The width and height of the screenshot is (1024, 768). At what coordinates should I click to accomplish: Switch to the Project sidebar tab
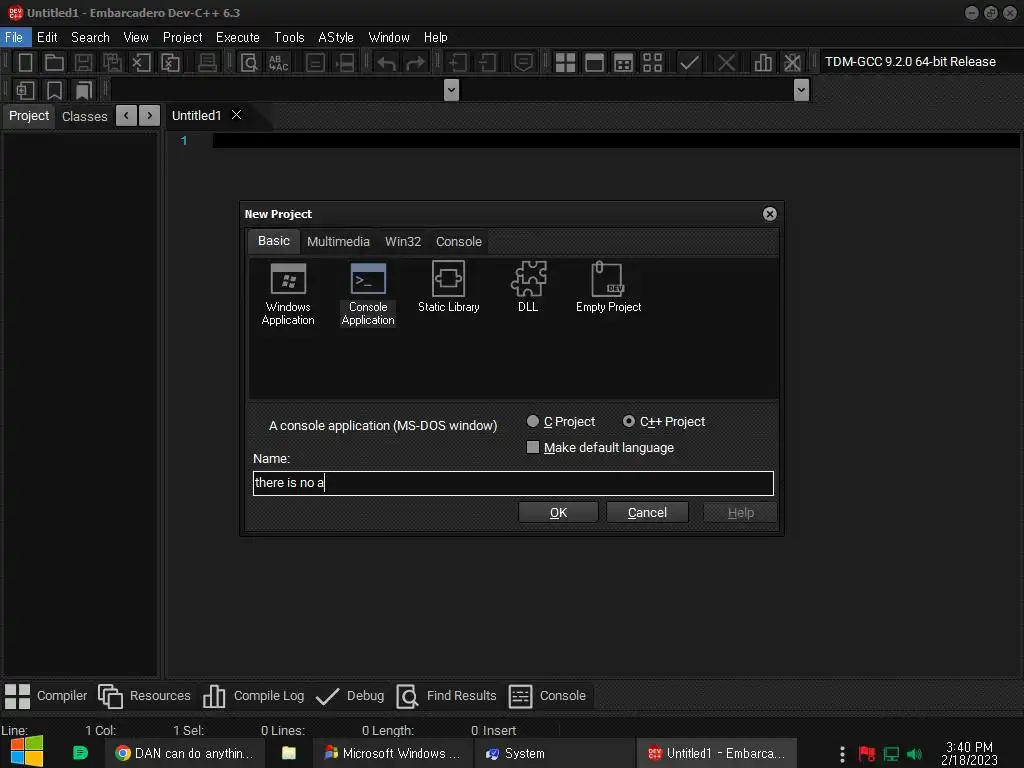29,116
